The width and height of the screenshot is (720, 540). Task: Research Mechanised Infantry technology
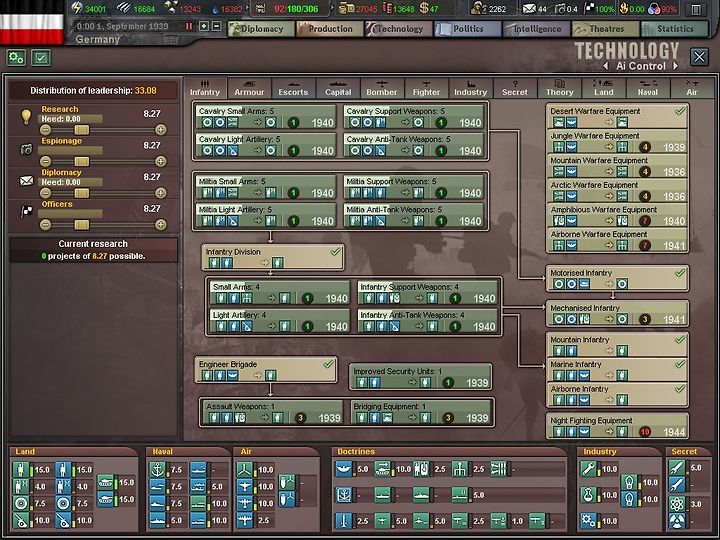pos(617,314)
